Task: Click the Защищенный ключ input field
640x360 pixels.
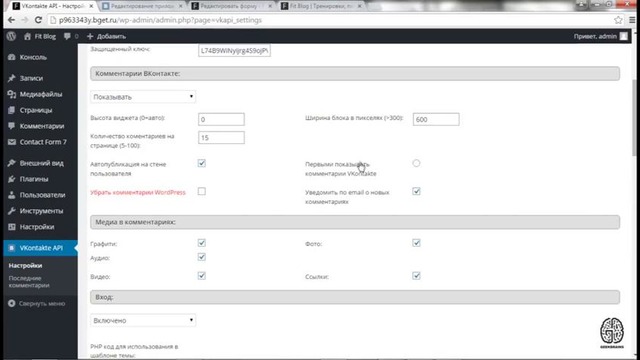Action: [x=234, y=51]
